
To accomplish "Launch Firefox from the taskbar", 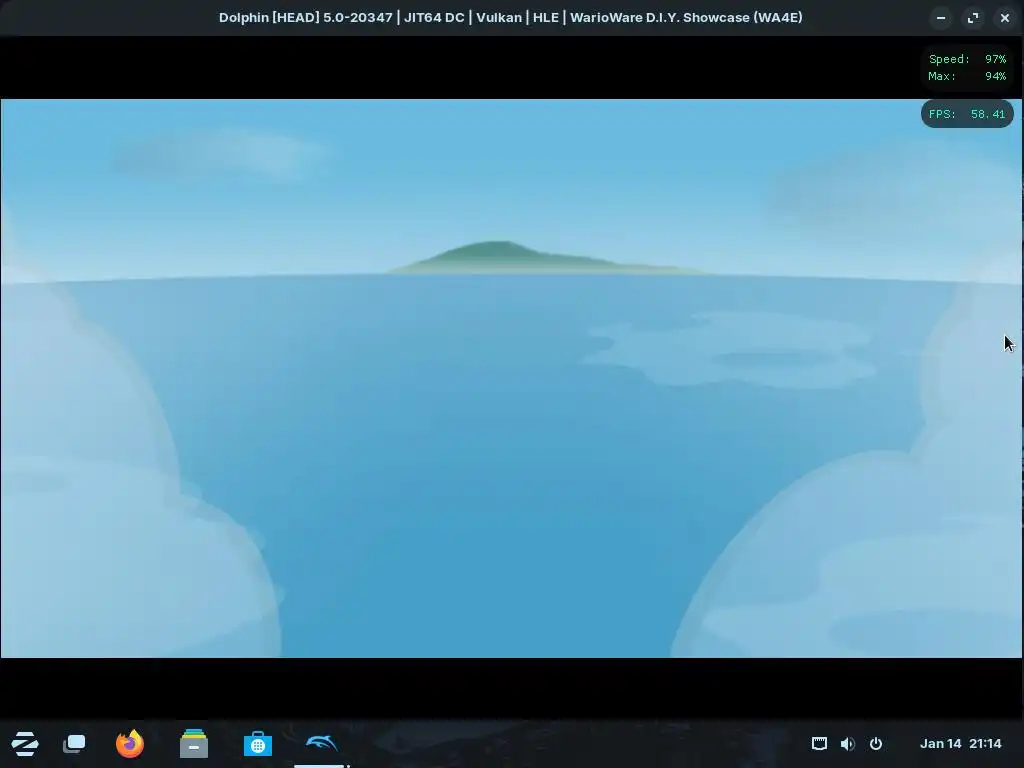I will 129,744.
